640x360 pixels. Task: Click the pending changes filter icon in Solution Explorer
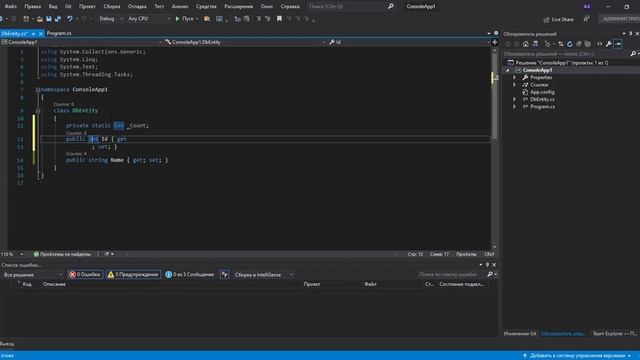coord(548,44)
